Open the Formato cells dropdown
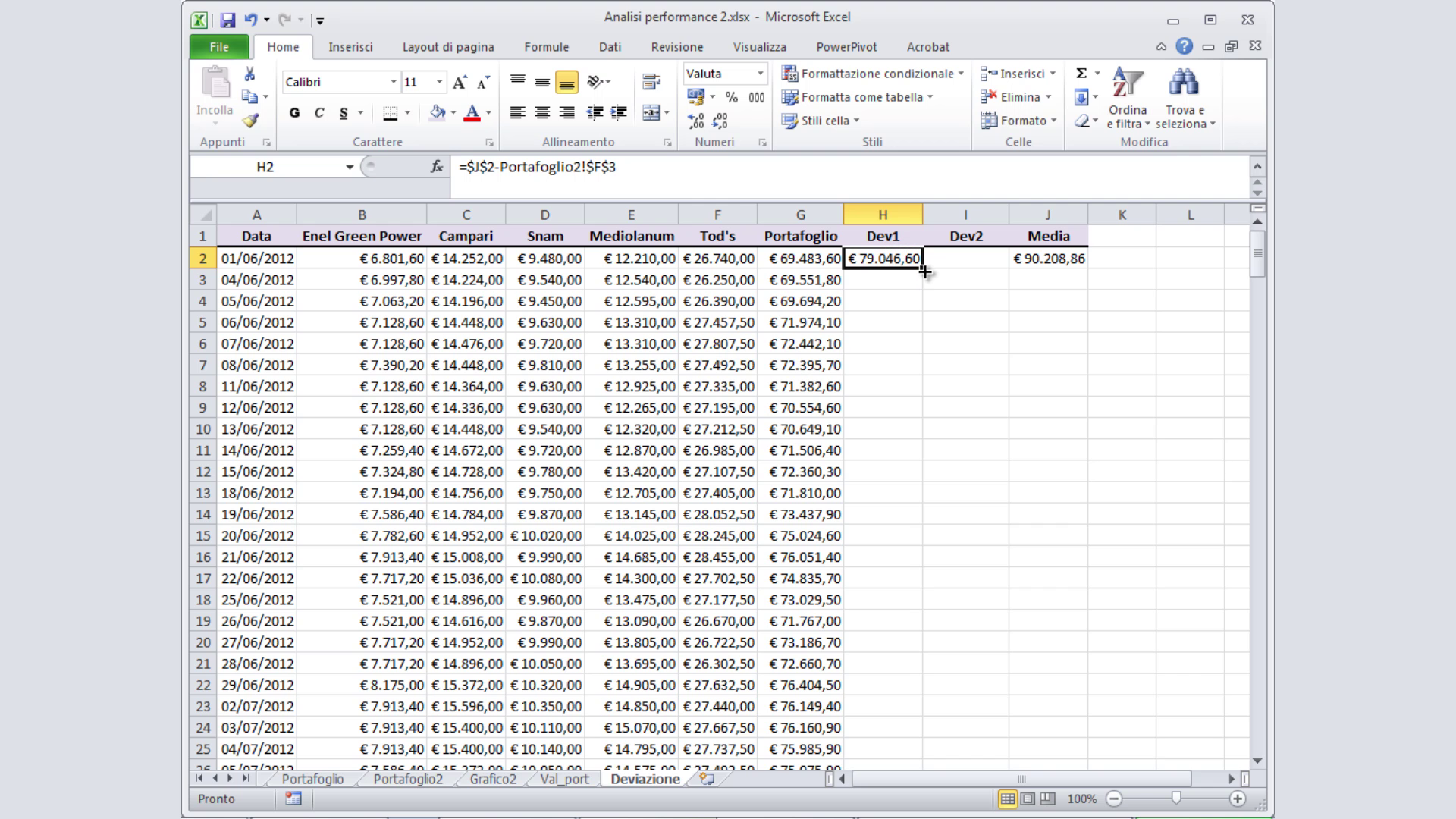Viewport: 1456px width, 819px height. (1018, 121)
